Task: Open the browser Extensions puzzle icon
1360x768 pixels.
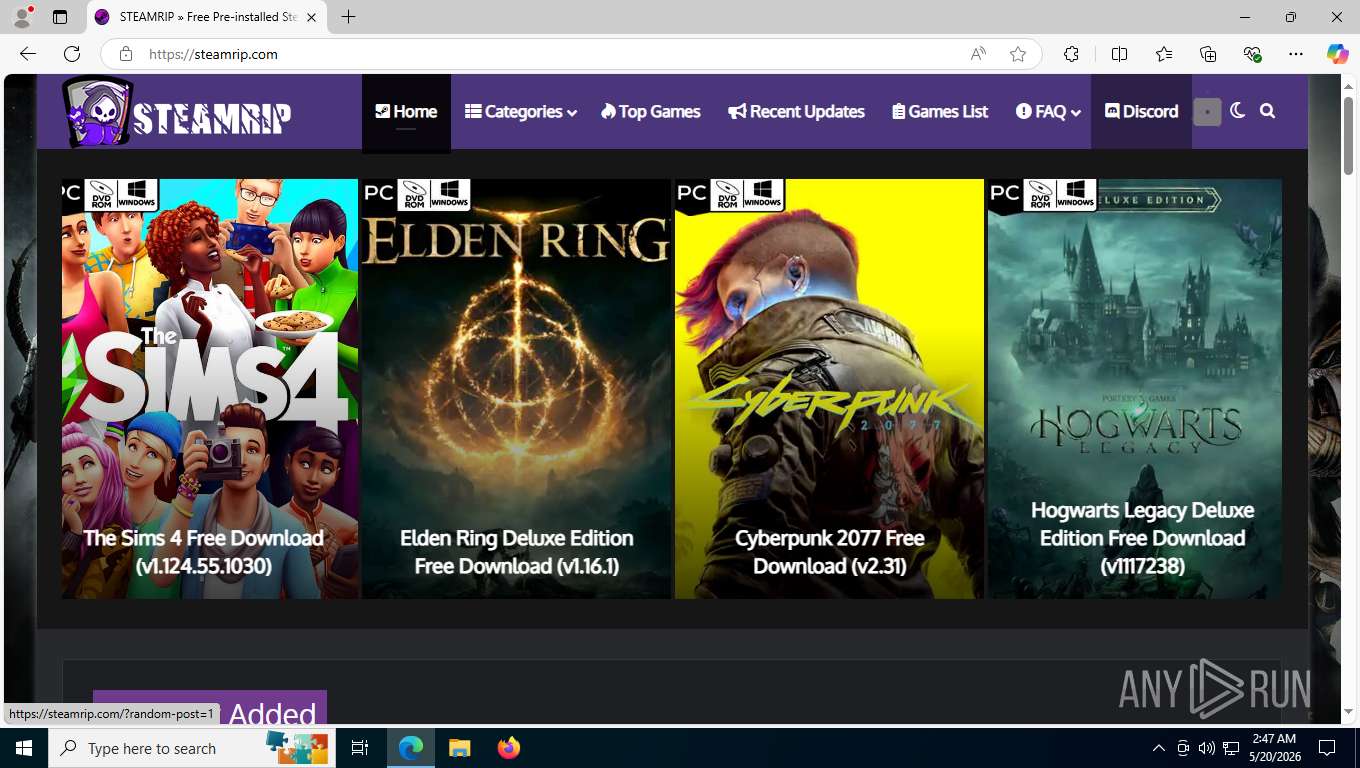Action: pos(1071,54)
